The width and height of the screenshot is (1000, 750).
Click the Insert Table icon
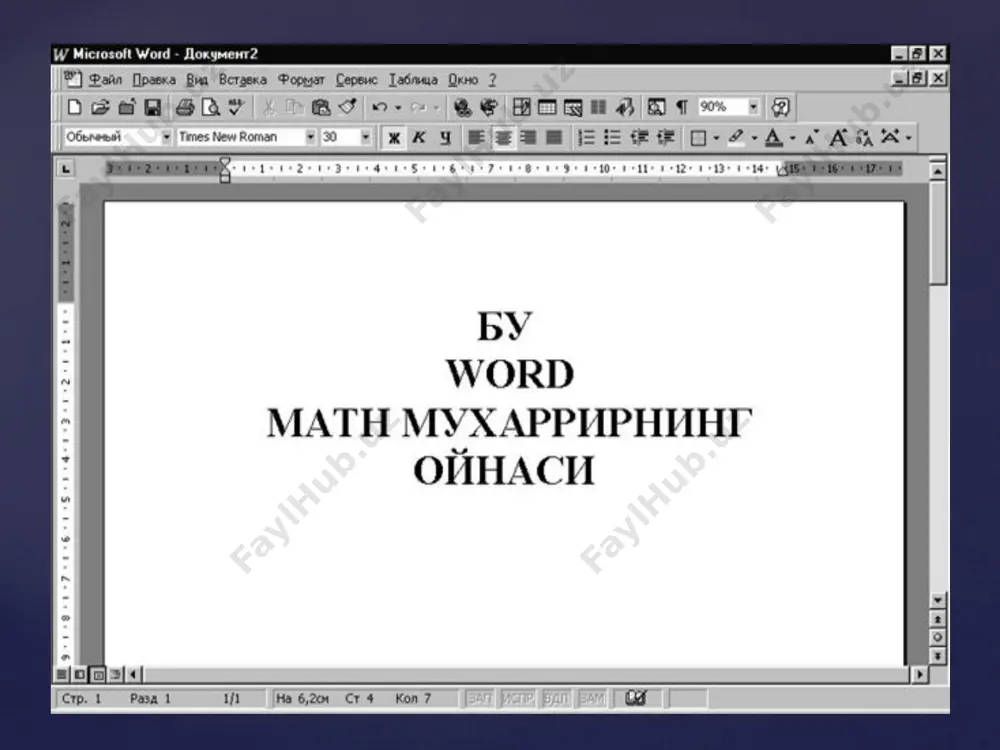point(547,107)
